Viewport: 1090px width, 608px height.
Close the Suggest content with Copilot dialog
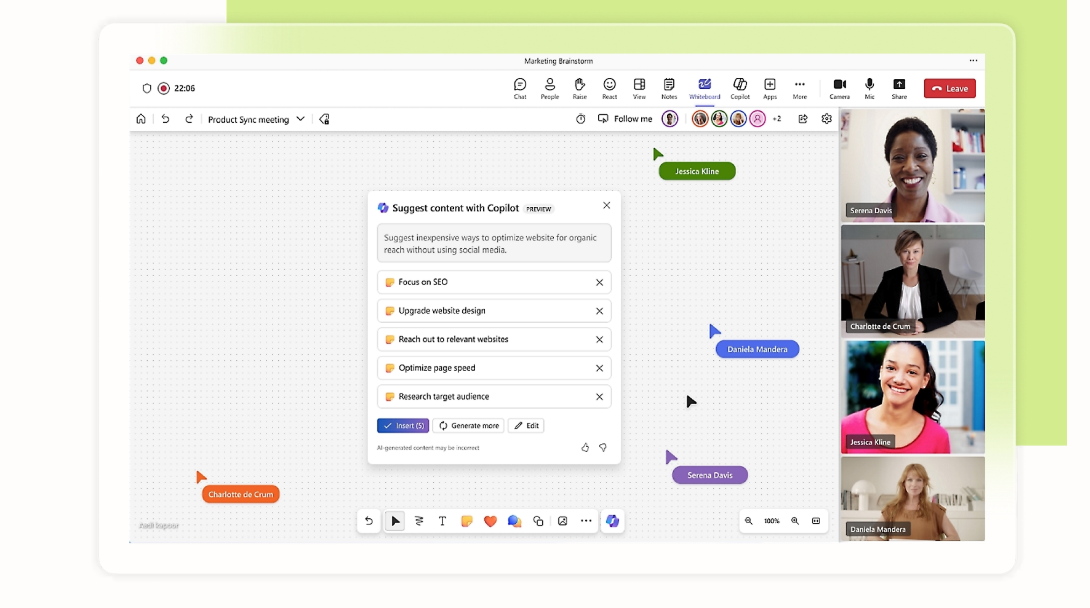606,206
